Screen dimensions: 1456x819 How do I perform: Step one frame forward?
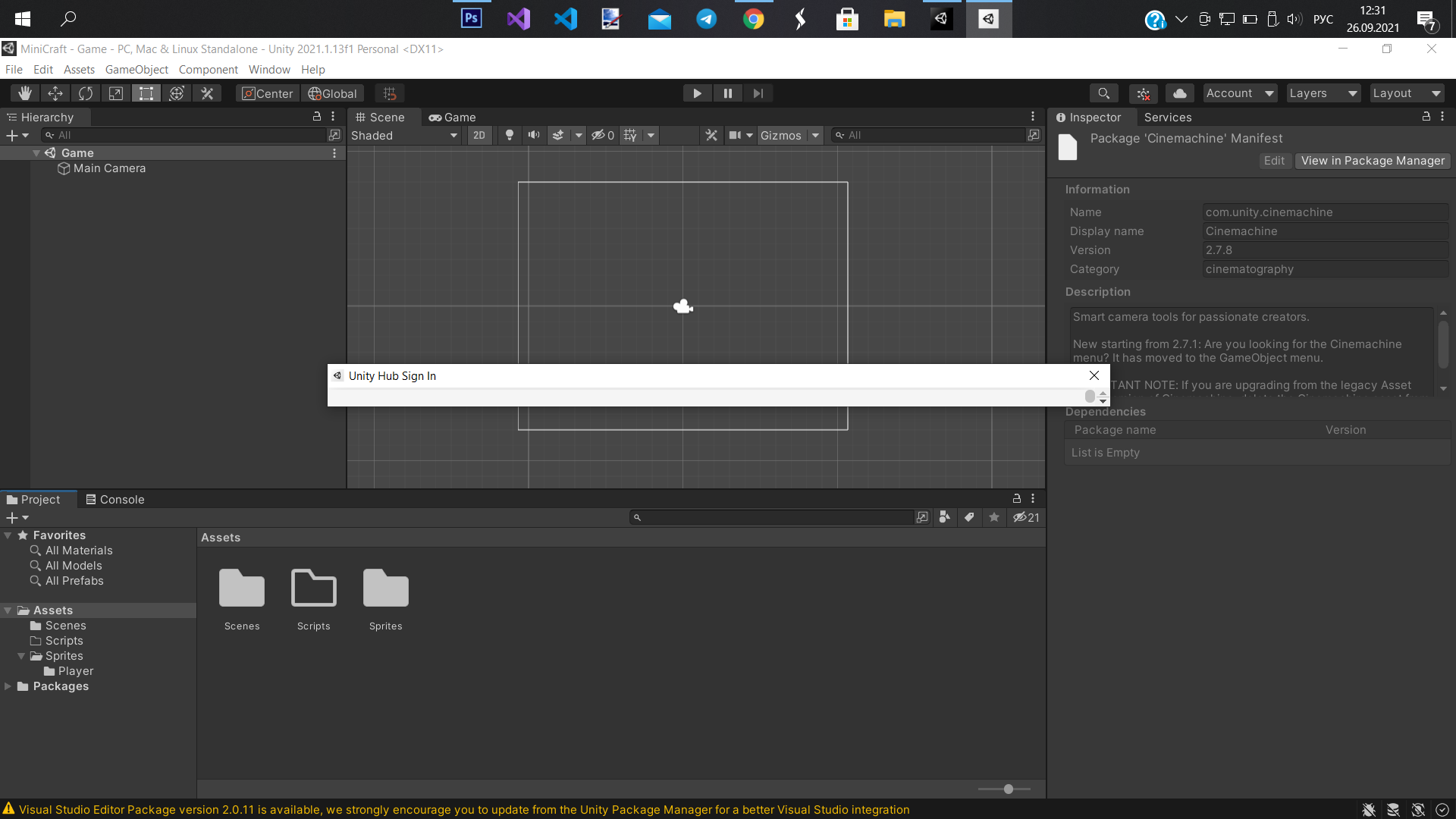tap(758, 93)
